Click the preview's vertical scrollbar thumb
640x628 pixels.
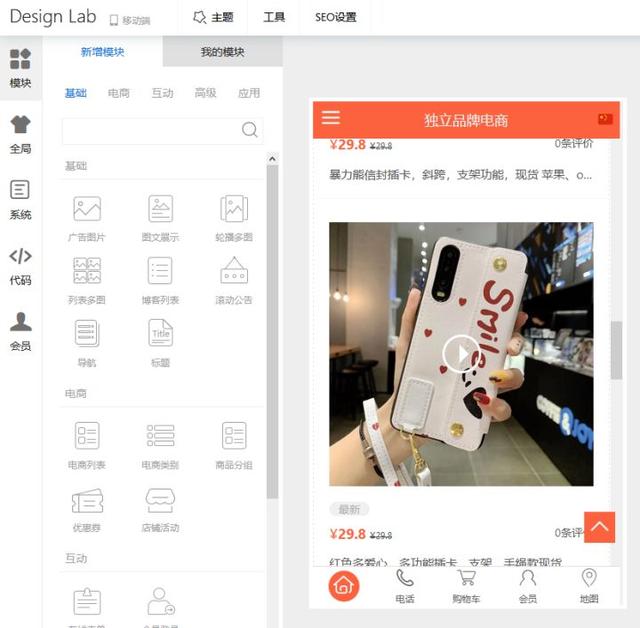[616, 350]
